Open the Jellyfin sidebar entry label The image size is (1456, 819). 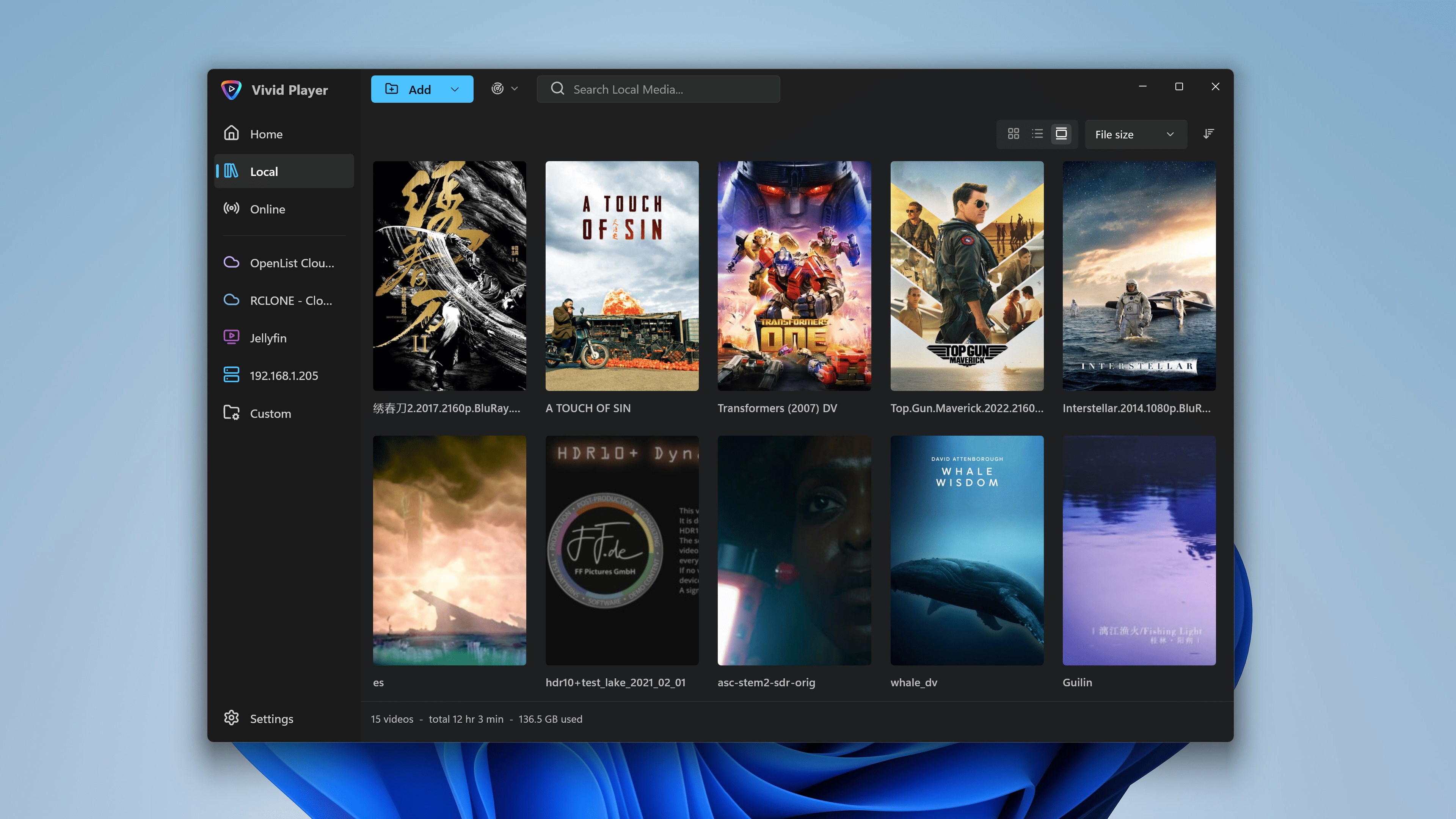tap(268, 338)
